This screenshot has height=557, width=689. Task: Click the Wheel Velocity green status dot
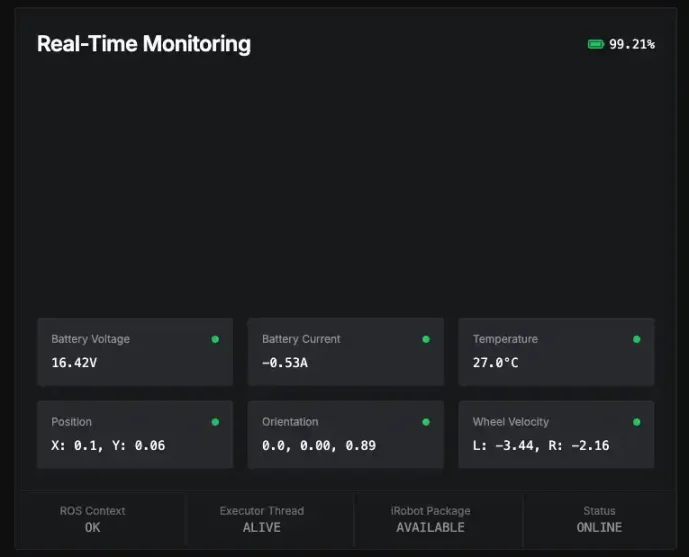(637, 422)
